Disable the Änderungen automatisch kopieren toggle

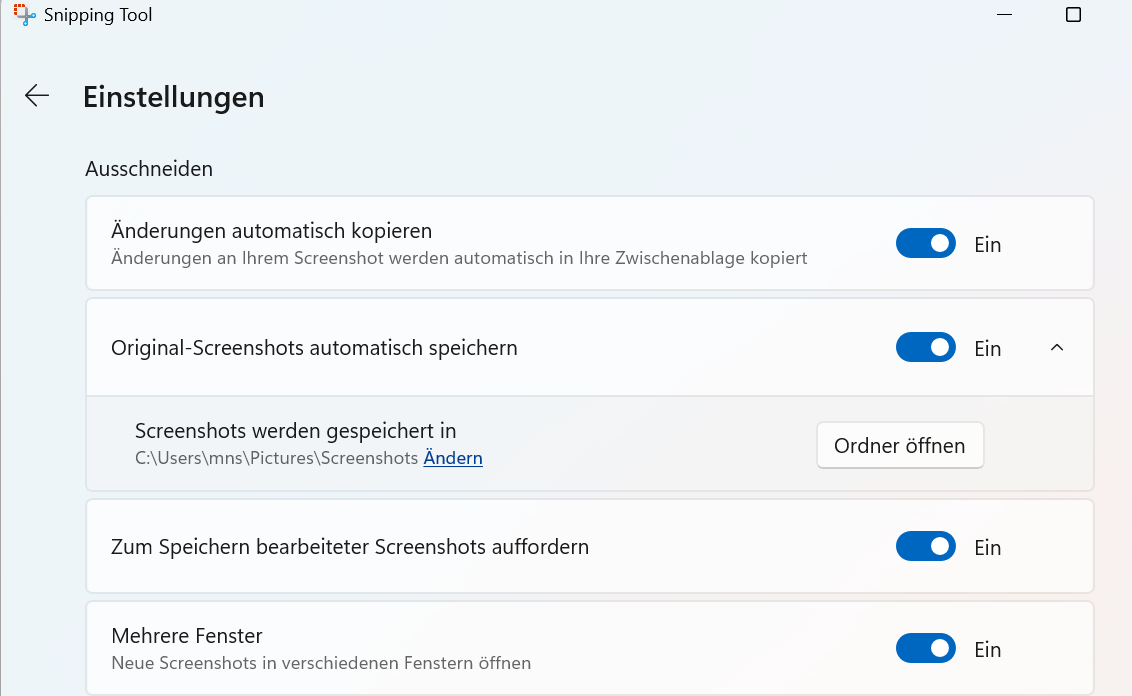pos(925,244)
